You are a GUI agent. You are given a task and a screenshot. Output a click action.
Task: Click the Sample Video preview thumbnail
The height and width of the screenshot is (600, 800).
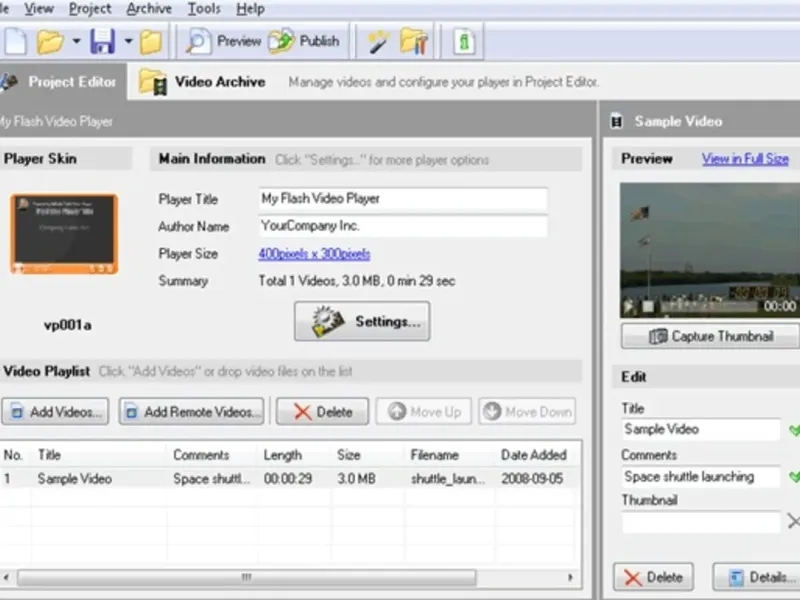(x=710, y=250)
